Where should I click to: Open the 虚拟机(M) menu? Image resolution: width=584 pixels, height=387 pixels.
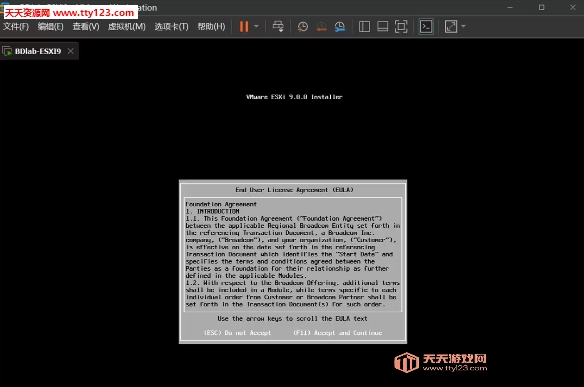click(x=127, y=26)
